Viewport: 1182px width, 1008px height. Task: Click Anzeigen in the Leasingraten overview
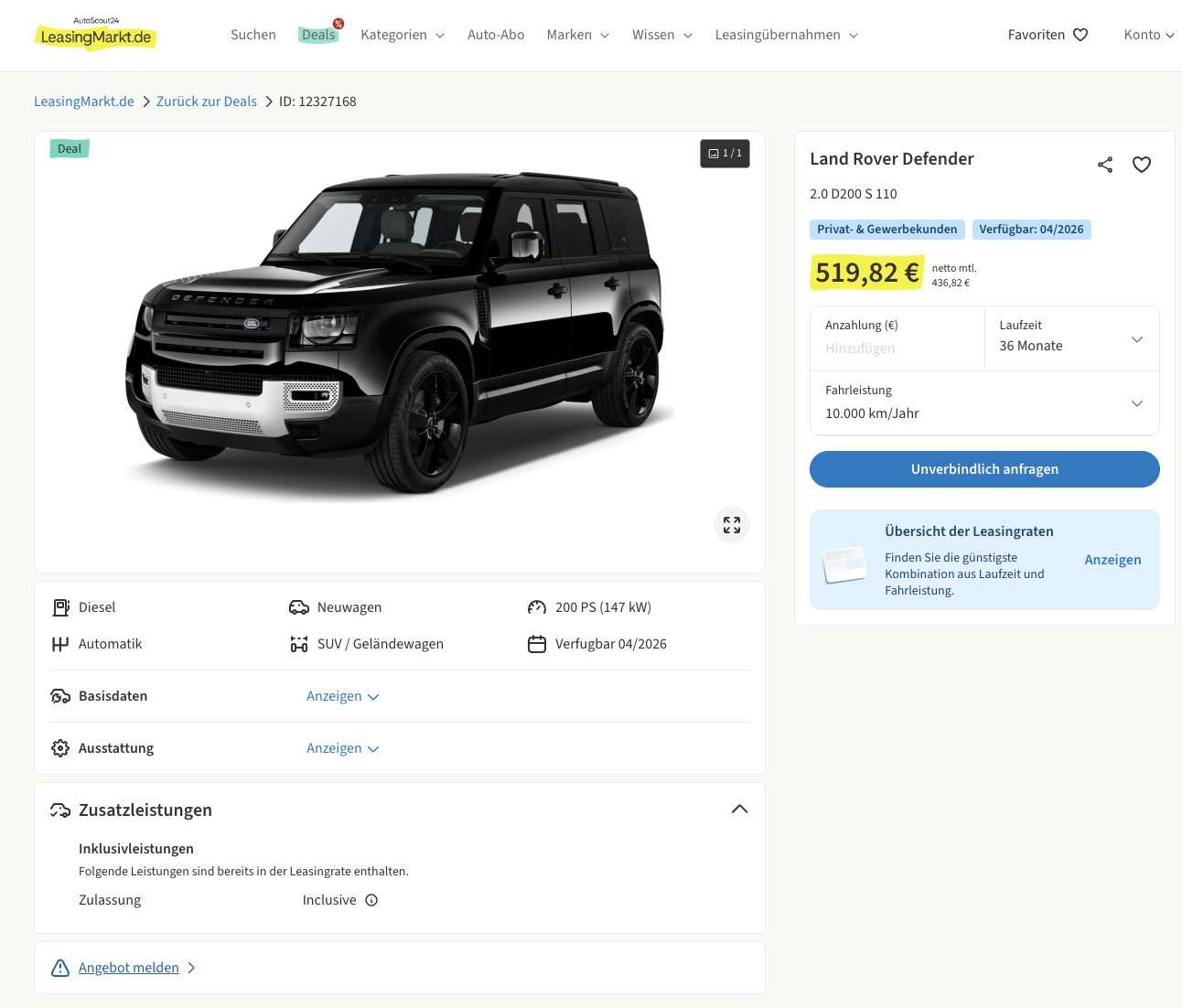1112,560
